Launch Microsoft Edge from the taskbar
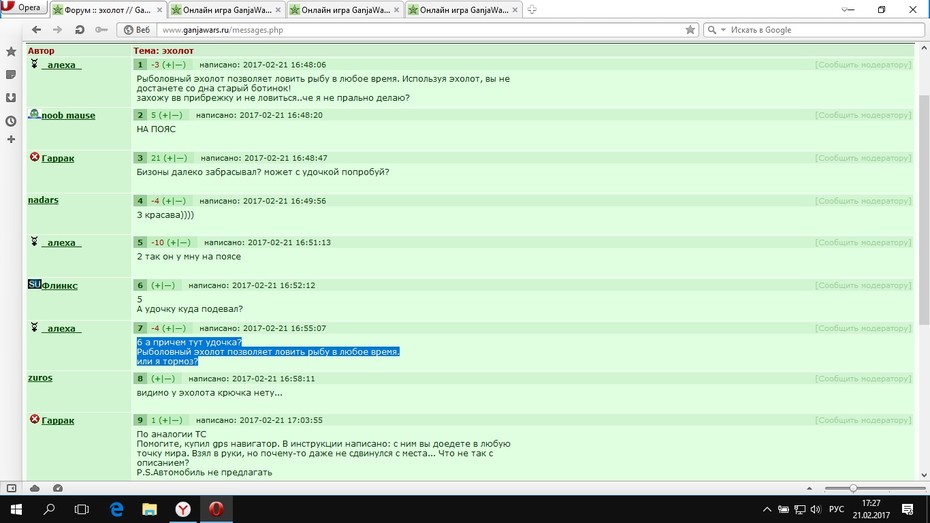930x523 pixels. click(117, 509)
